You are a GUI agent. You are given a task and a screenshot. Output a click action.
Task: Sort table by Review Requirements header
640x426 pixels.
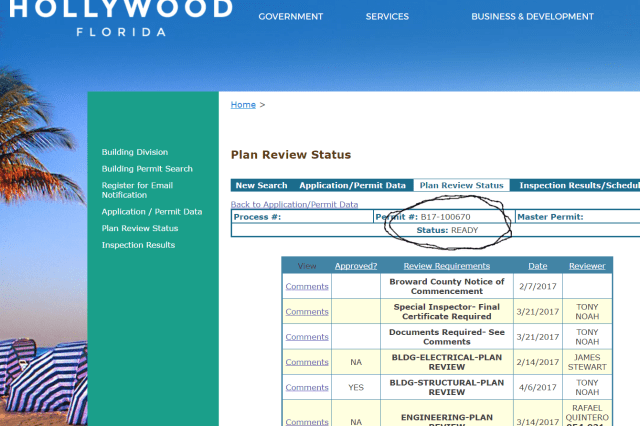(447, 266)
